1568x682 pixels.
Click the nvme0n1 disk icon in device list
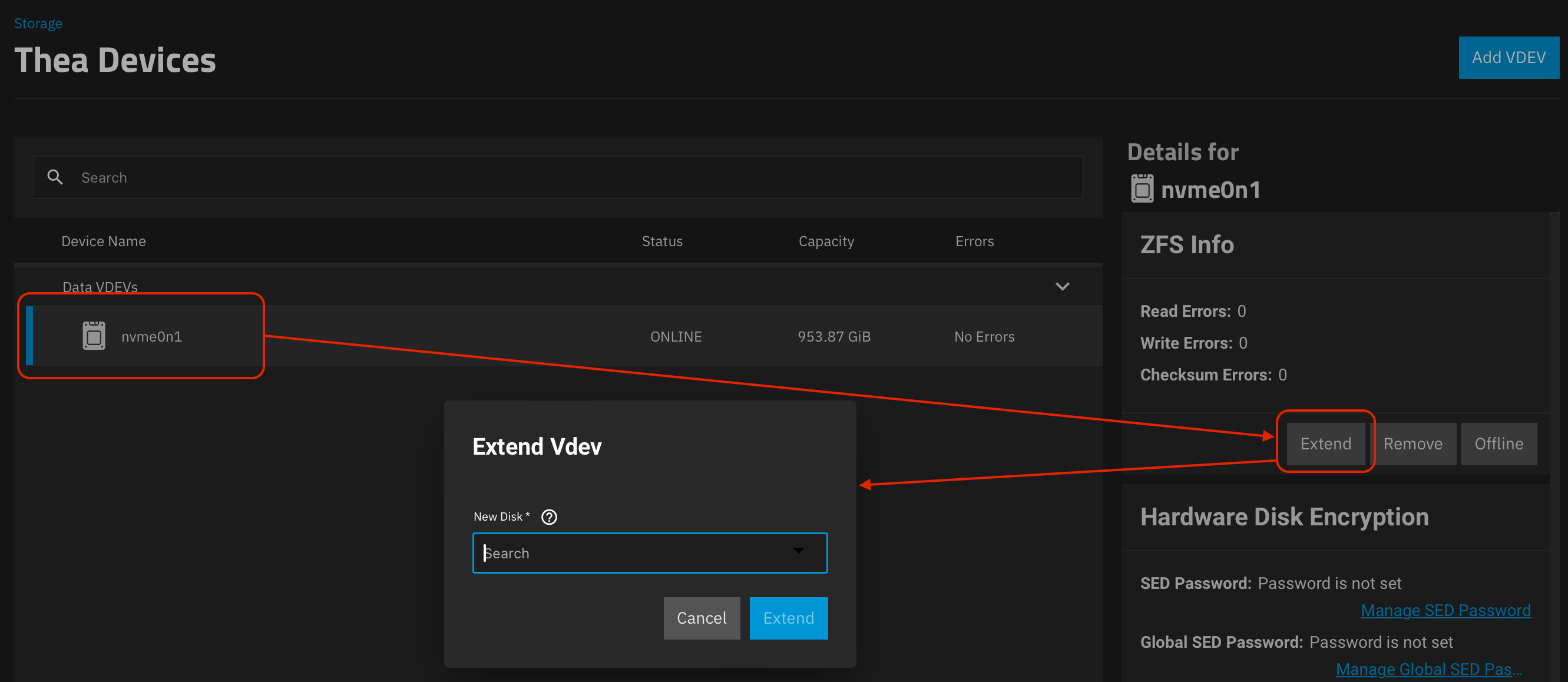[94, 336]
